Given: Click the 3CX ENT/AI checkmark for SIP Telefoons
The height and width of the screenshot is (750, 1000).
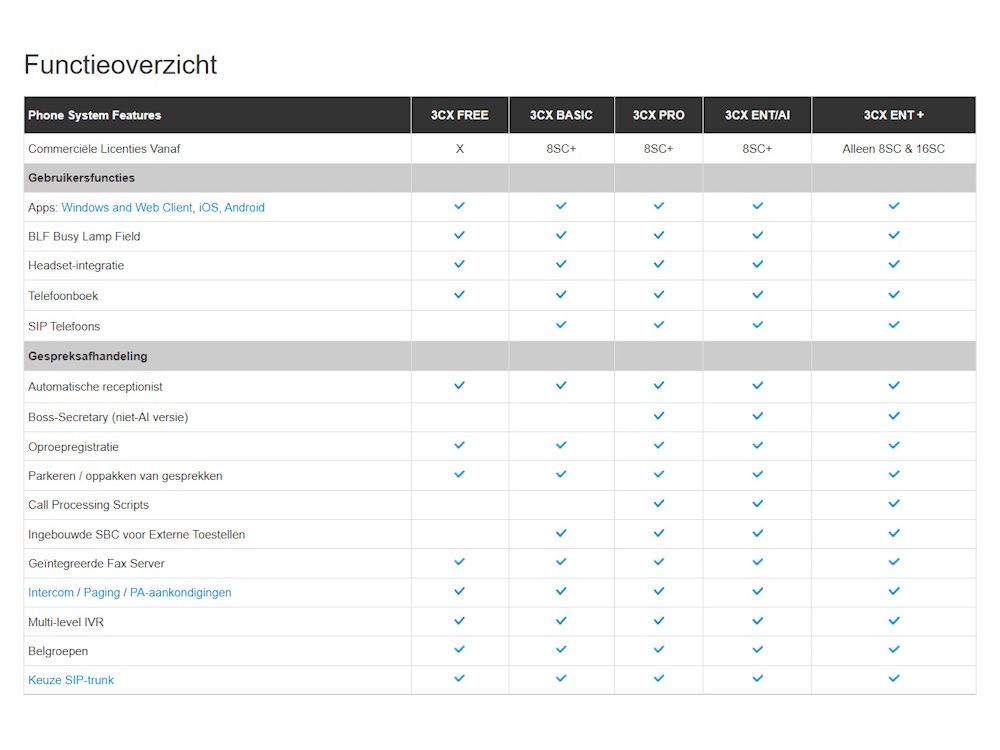Looking at the screenshot, I should click(758, 325).
